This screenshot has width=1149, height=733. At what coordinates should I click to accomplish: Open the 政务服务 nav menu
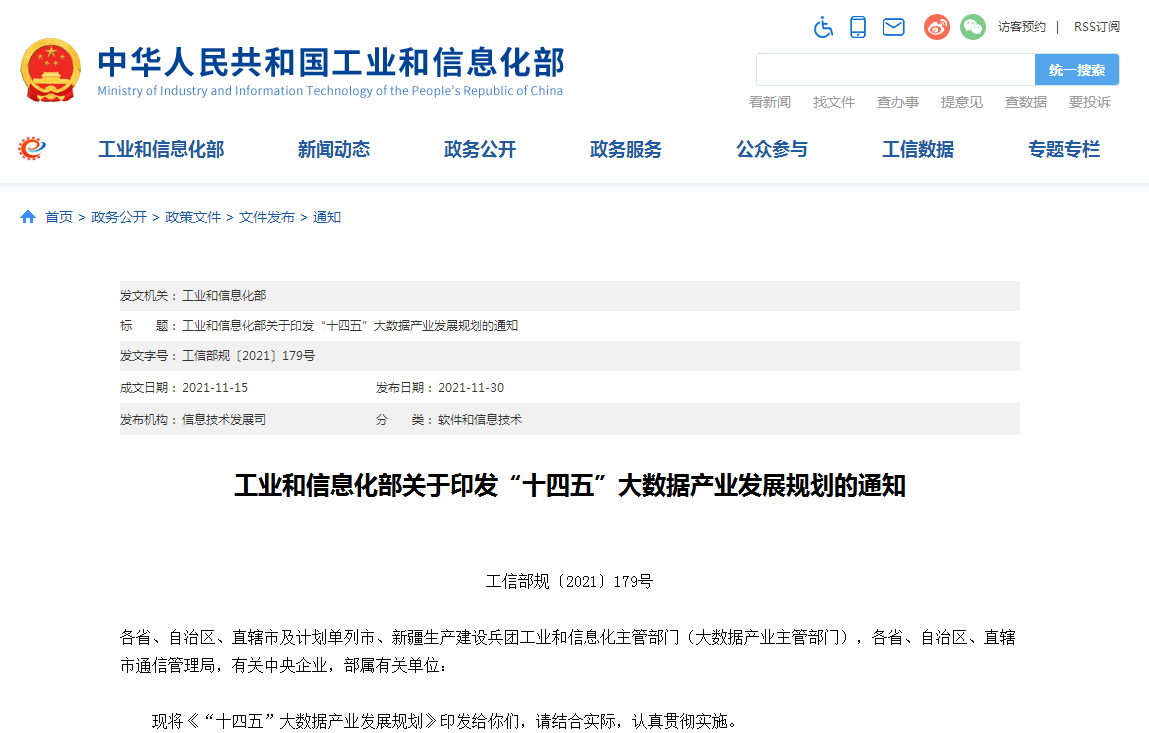coord(626,150)
